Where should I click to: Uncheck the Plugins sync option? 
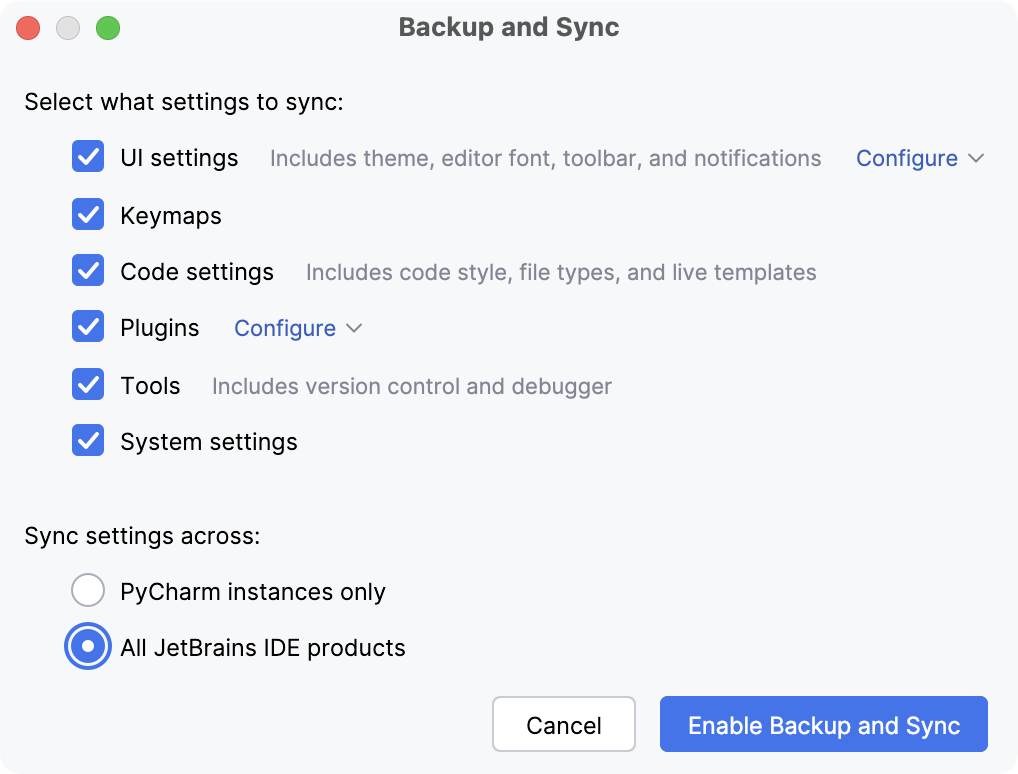coord(88,328)
